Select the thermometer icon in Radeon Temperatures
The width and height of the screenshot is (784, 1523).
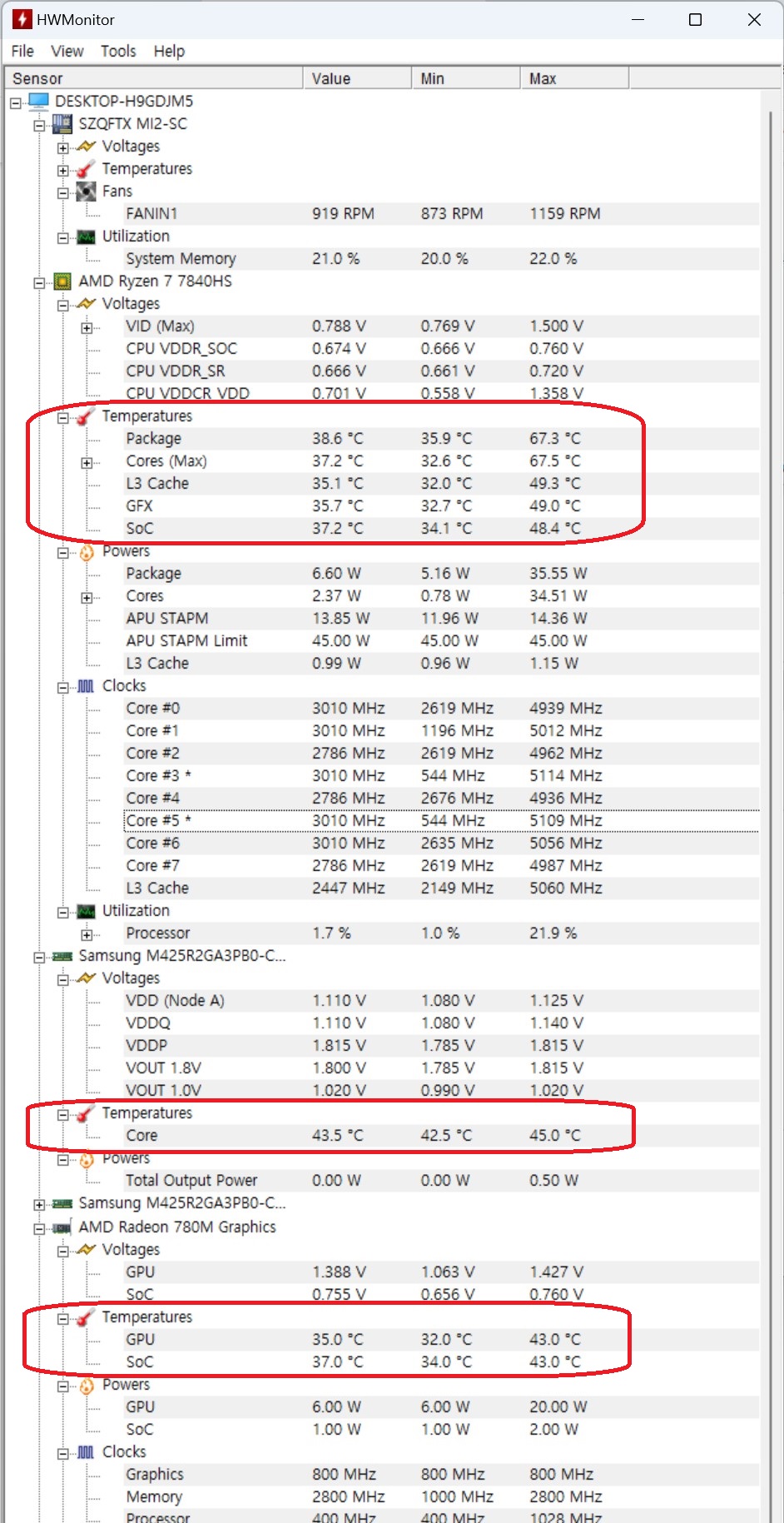click(x=86, y=1317)
